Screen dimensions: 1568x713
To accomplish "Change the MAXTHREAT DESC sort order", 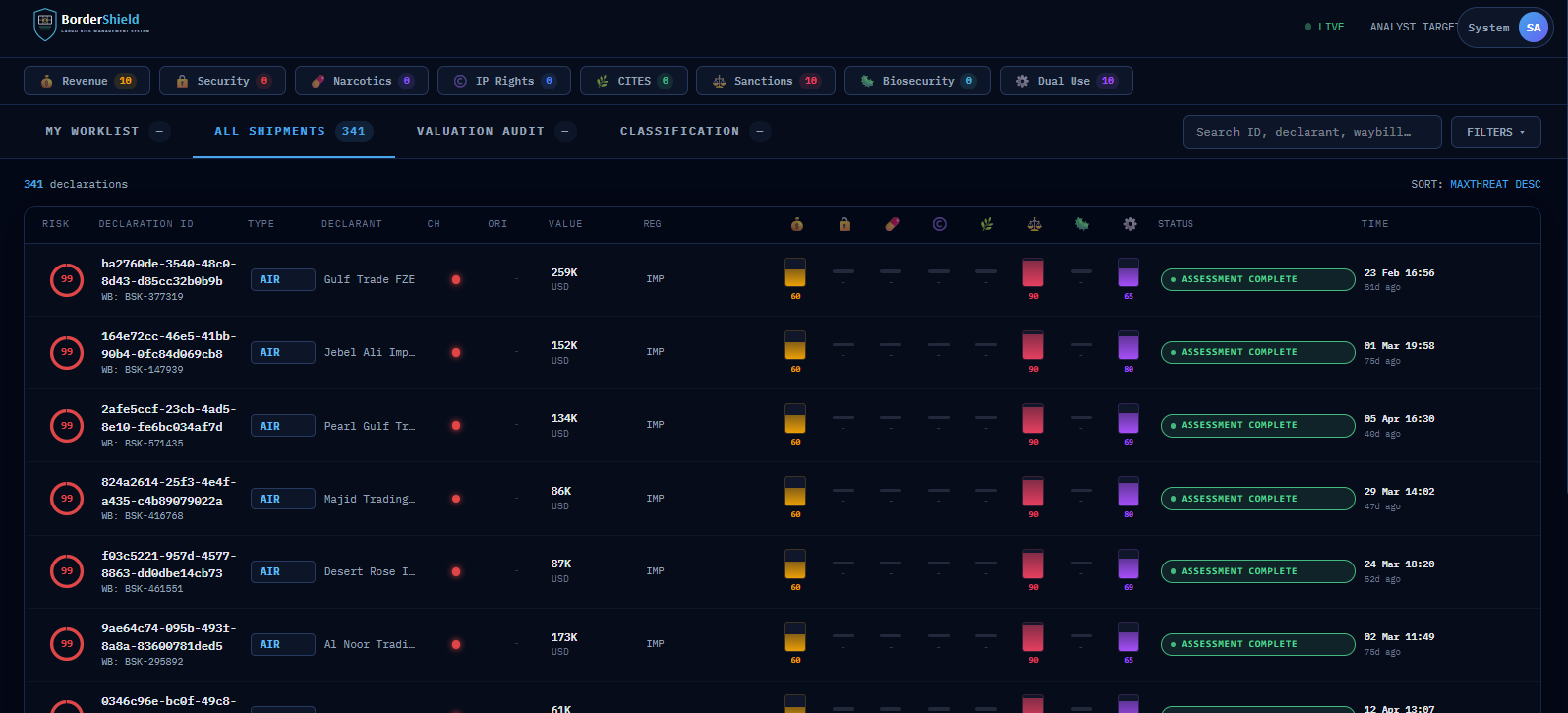I will pyautogui.click(x=1495, y=184).
